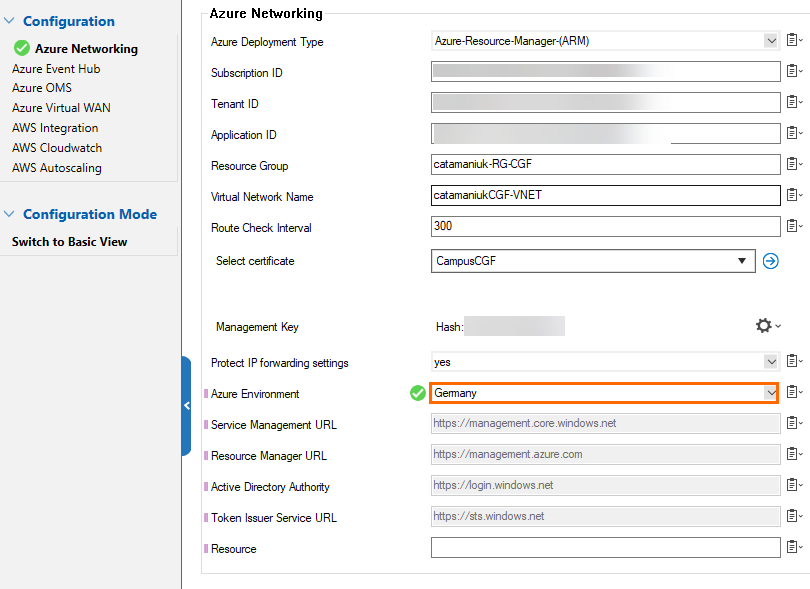Open Azure Virtual WAN configuration
This screenshot has width=810, height=589.
coord(61,107)
